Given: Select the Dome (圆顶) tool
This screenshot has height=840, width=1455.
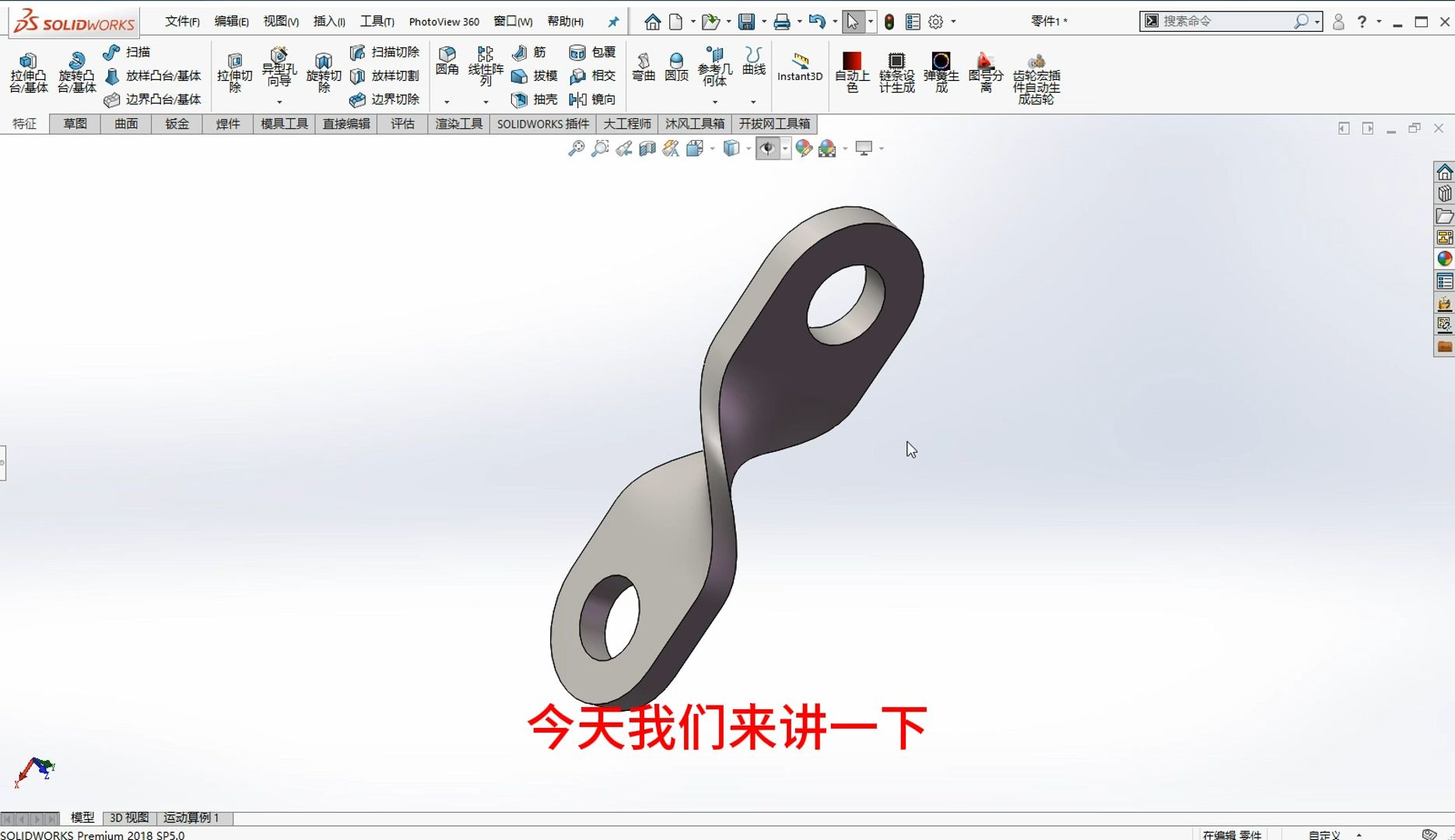Looking at the screenshot, I should coord(677,67).
